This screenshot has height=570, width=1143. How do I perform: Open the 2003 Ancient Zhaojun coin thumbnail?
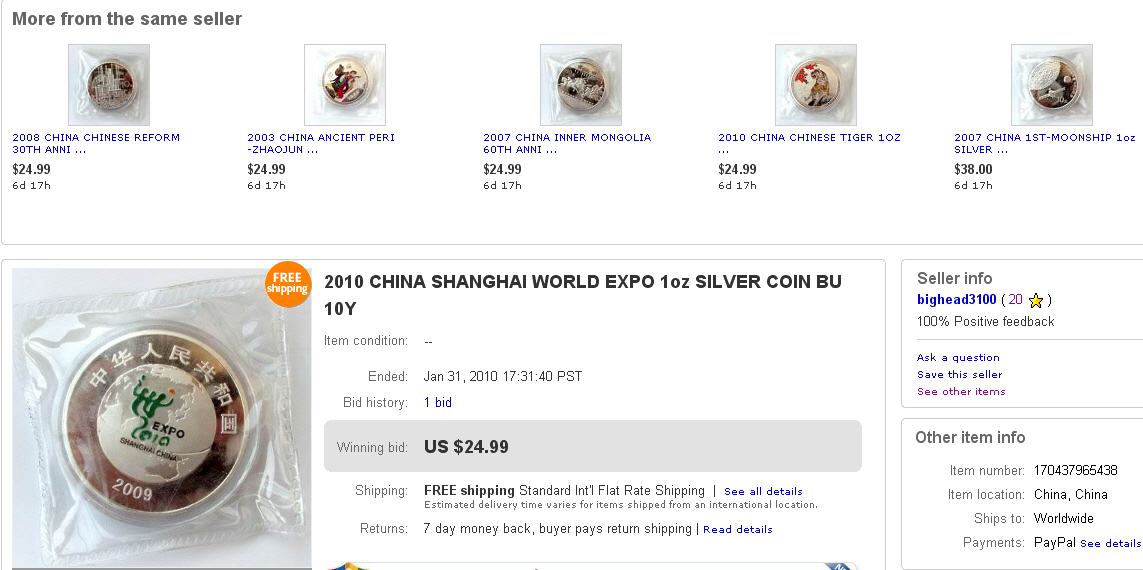(345, 85)
